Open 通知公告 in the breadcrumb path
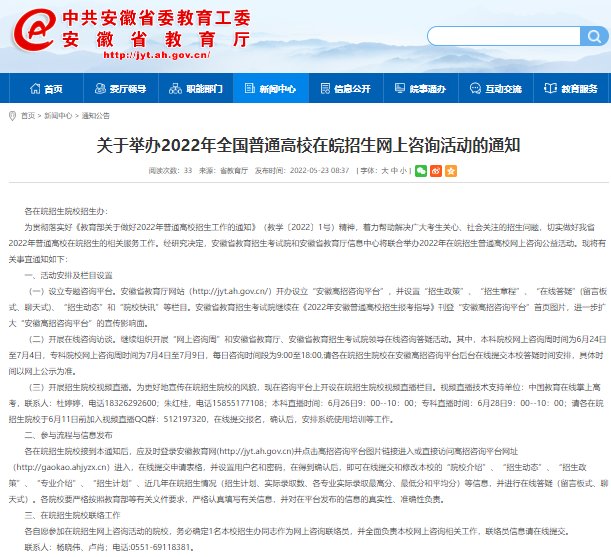The image size is (611, 557). point(96,115)
